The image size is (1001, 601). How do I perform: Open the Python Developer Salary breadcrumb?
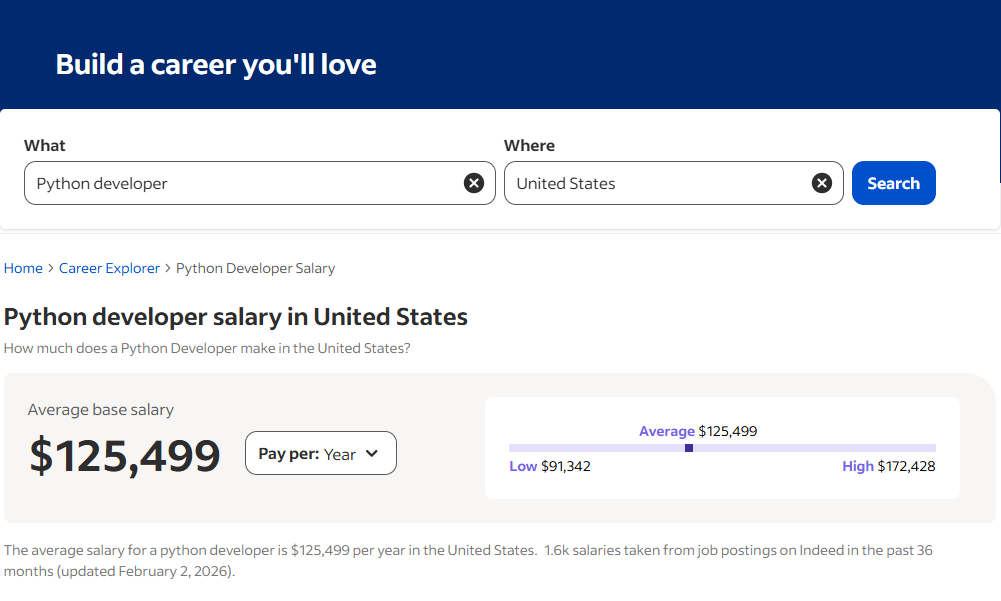(255, 268)
